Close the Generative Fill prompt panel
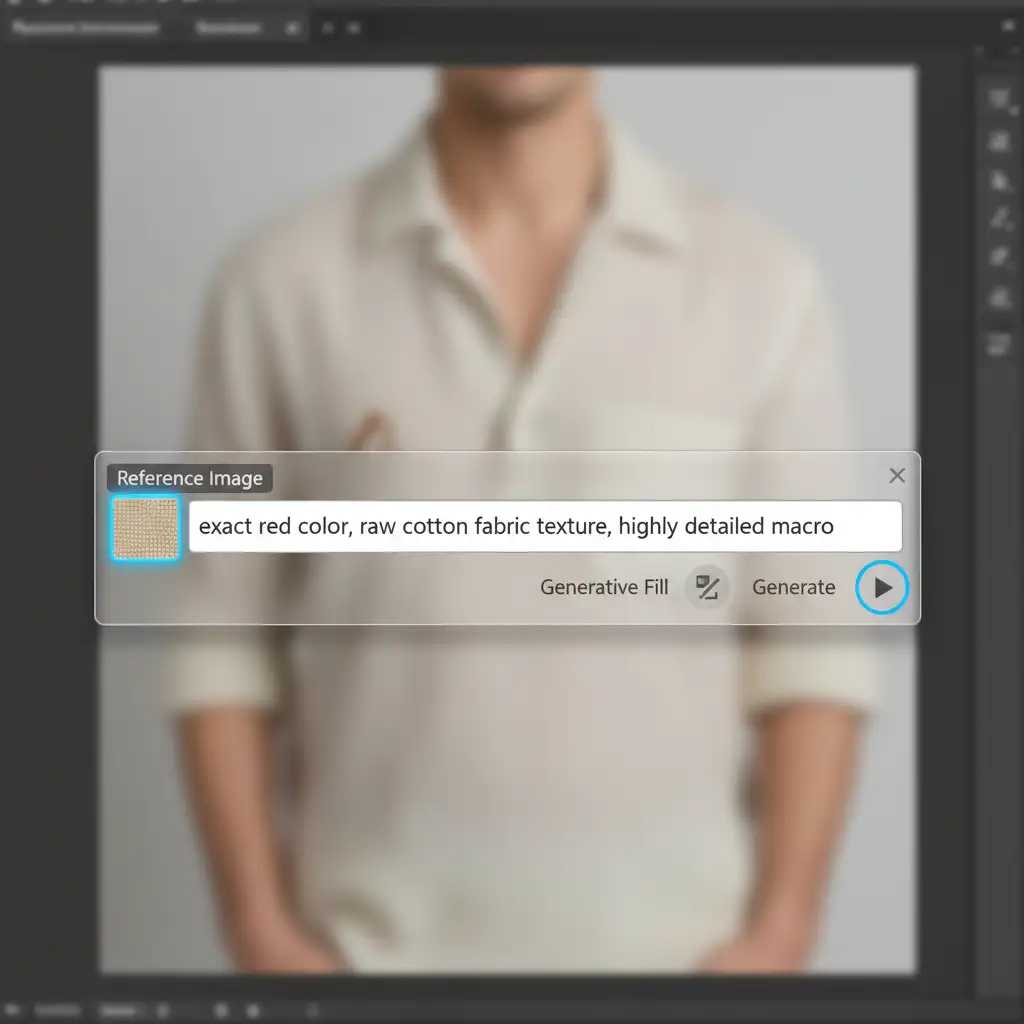Image resolution: width=1024 pixels, height=1024 pixels. [897, 476]
